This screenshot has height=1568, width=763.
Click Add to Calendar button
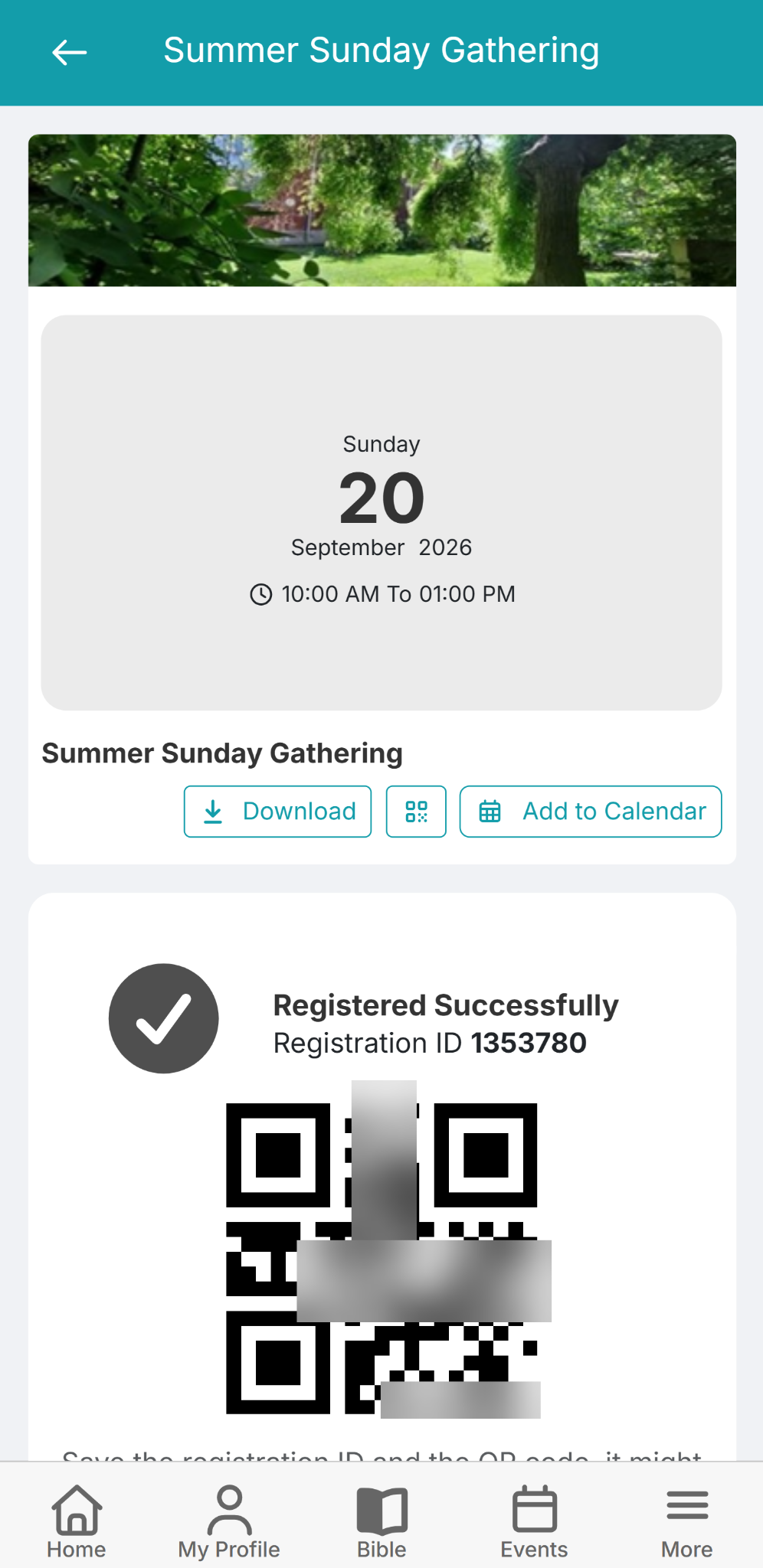click(x=591, y=812)
